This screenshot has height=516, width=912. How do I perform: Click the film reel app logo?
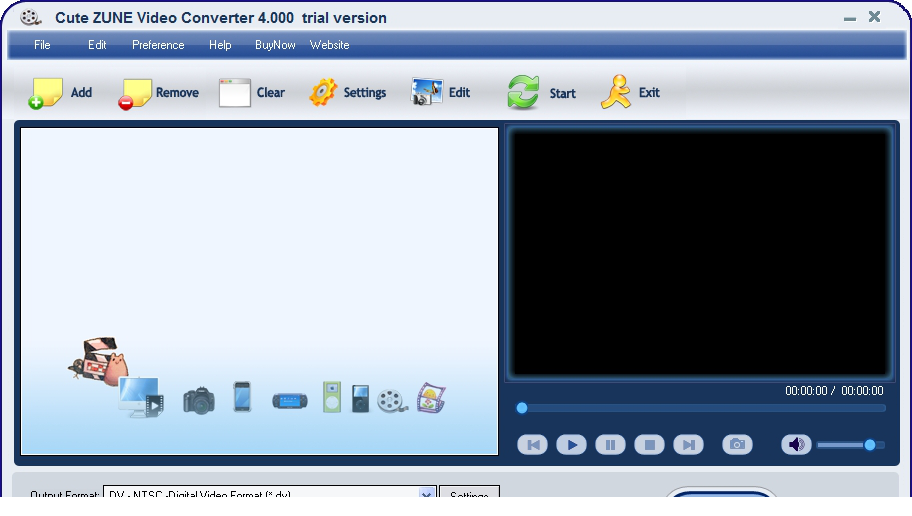pyautogui.click(x=30, y=17)
